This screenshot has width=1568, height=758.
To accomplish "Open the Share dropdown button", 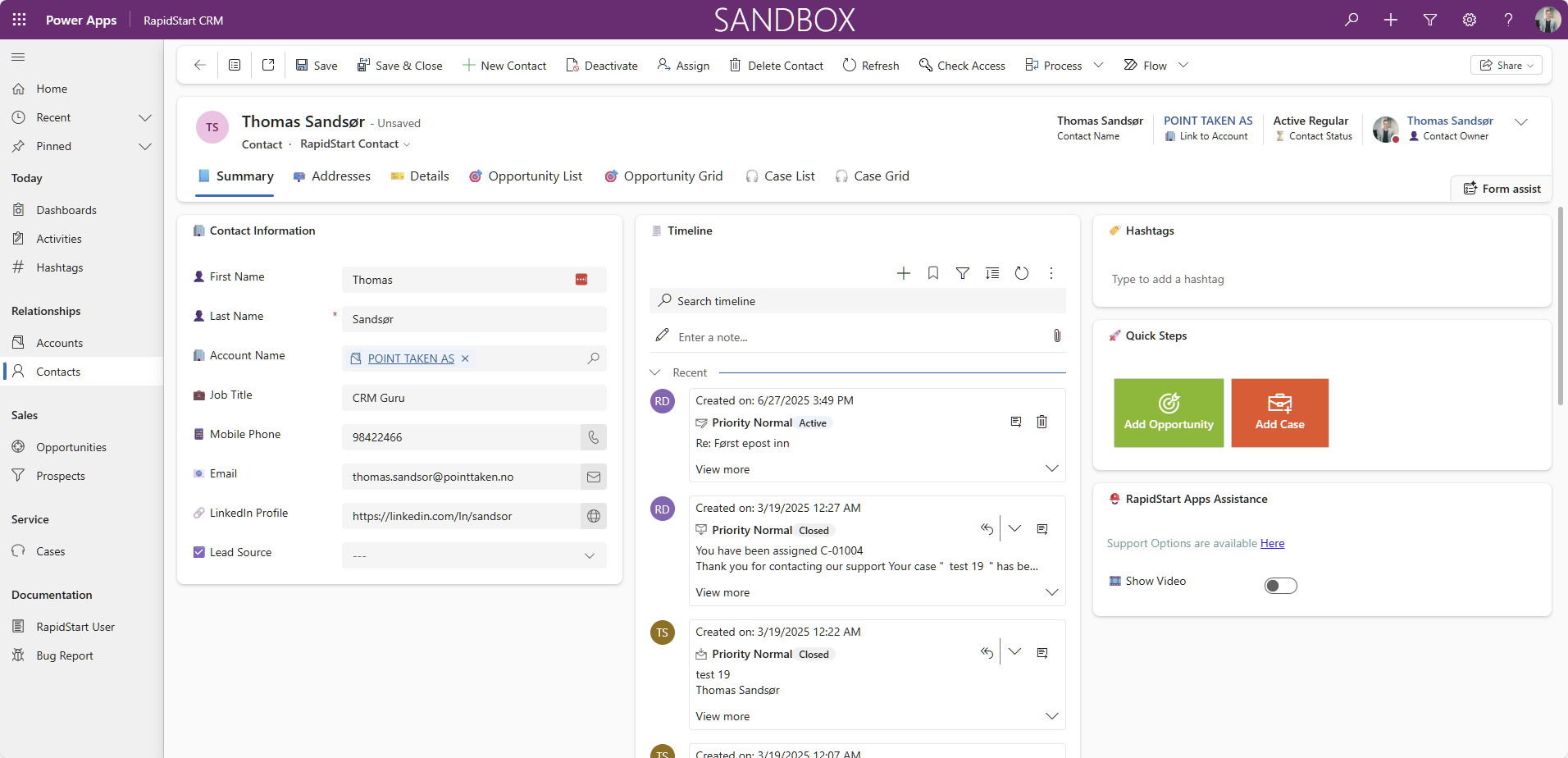I will point(1506,66).
